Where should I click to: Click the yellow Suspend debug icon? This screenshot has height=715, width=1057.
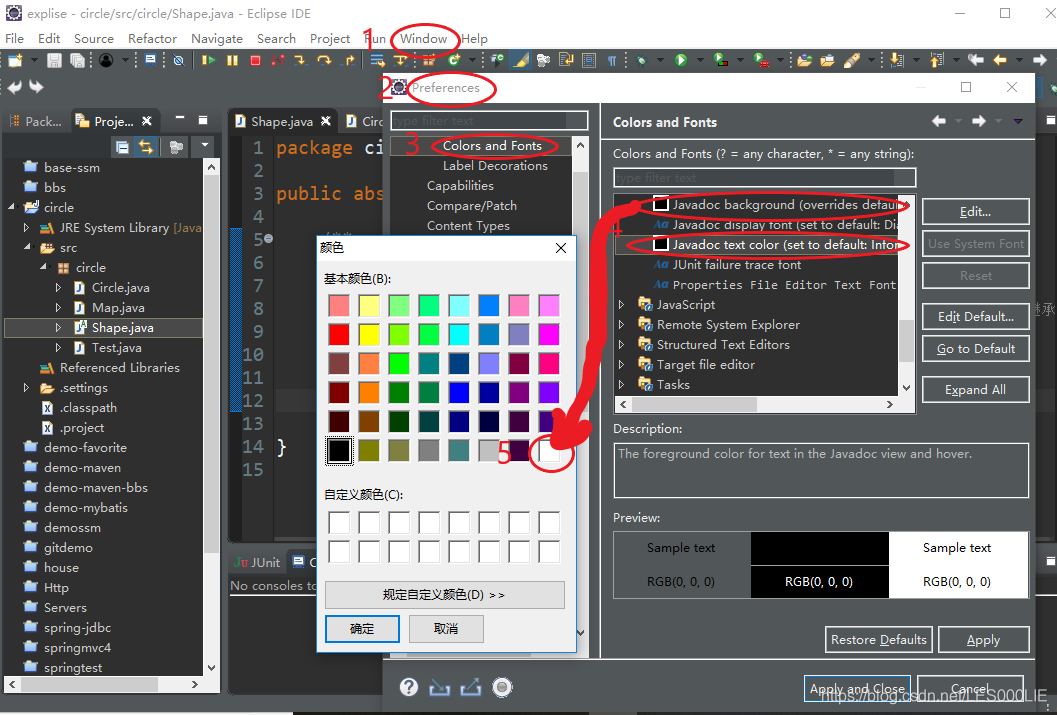pos(233,61)
